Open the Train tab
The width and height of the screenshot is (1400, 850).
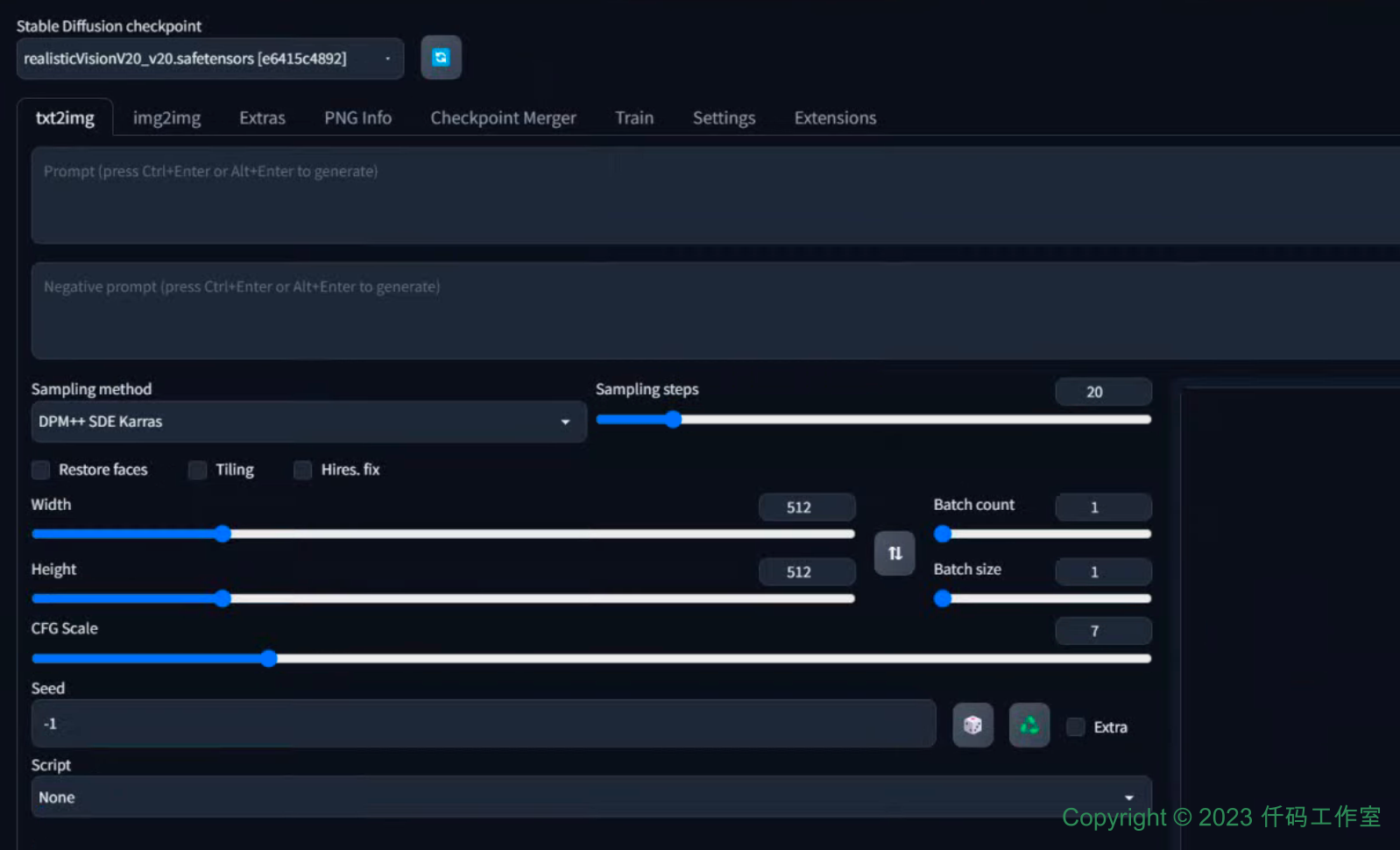(634, 117)
